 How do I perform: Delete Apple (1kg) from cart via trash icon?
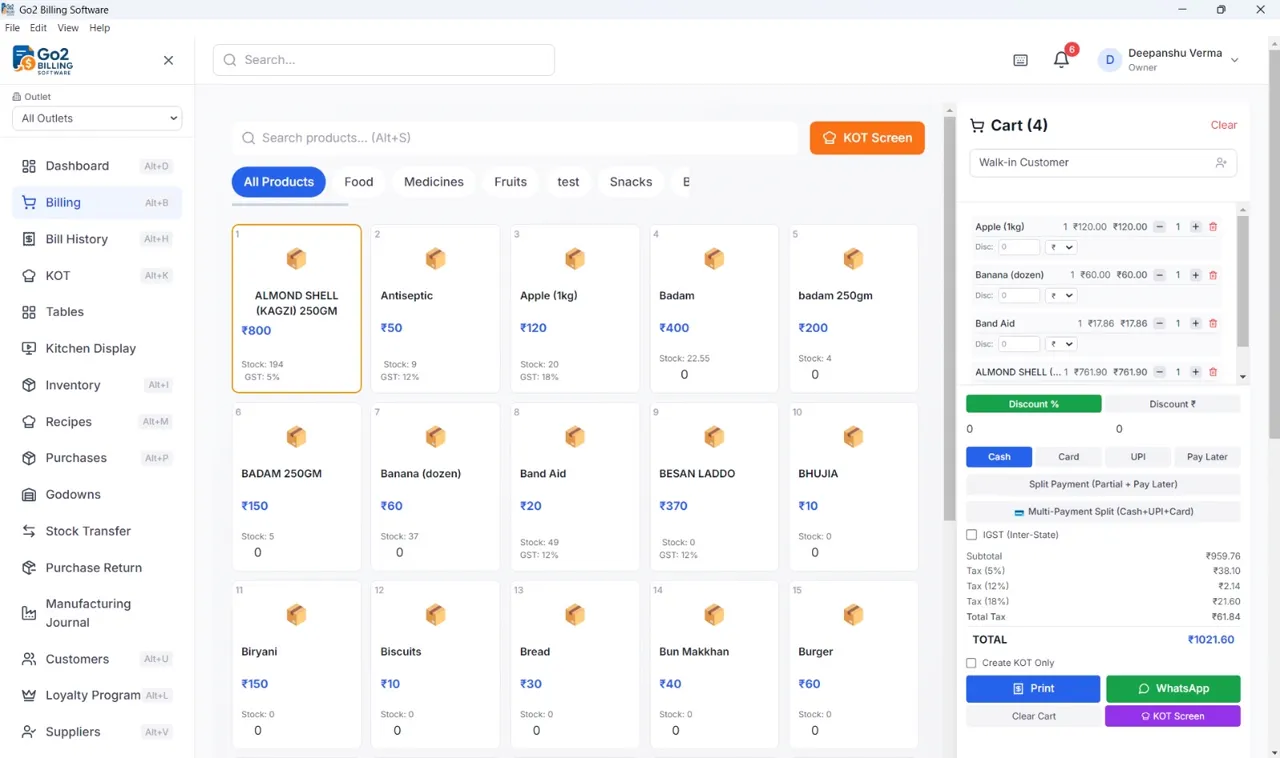[x=1213, y=227]
